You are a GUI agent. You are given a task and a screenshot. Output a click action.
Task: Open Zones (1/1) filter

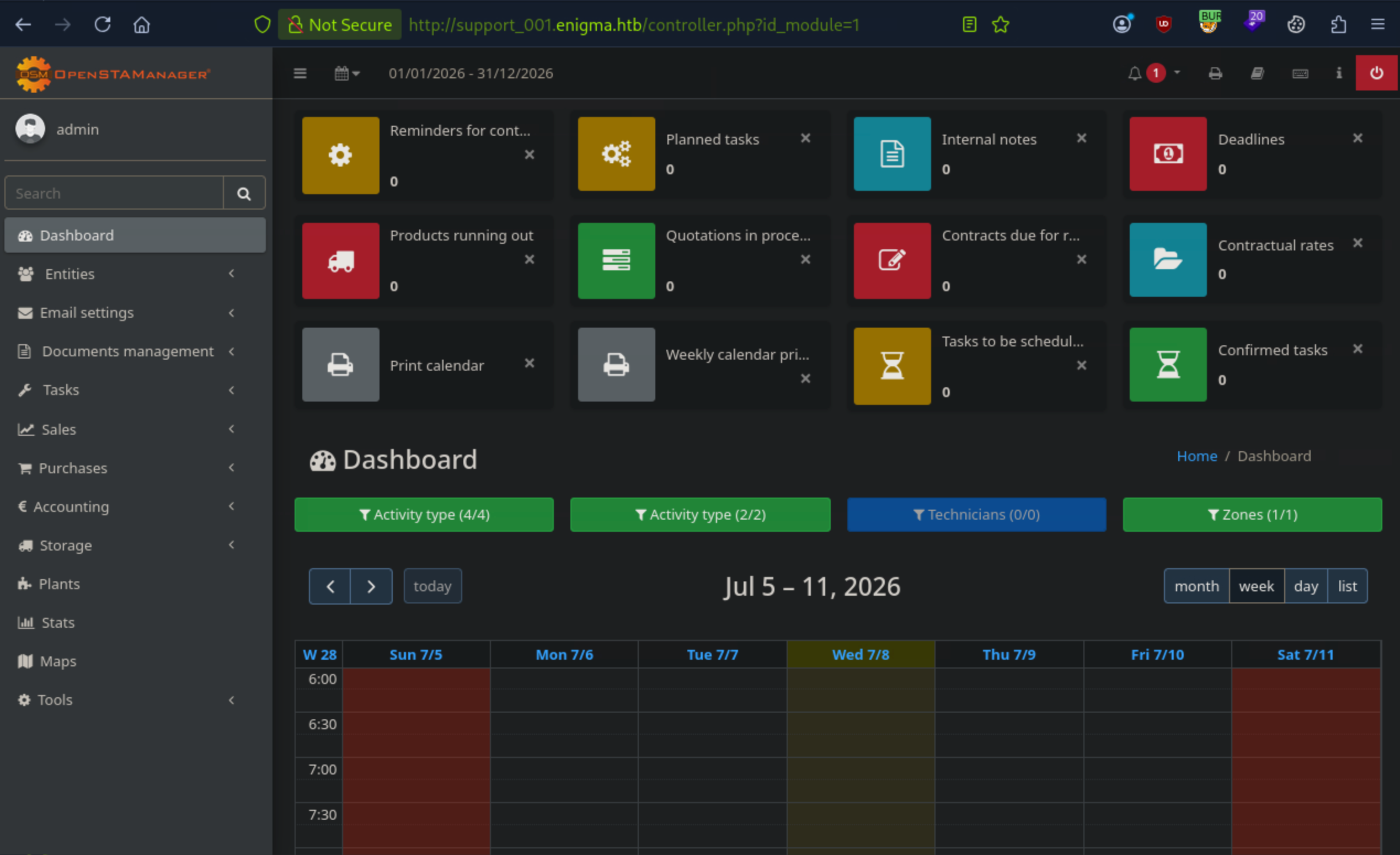coord(1252,515)
